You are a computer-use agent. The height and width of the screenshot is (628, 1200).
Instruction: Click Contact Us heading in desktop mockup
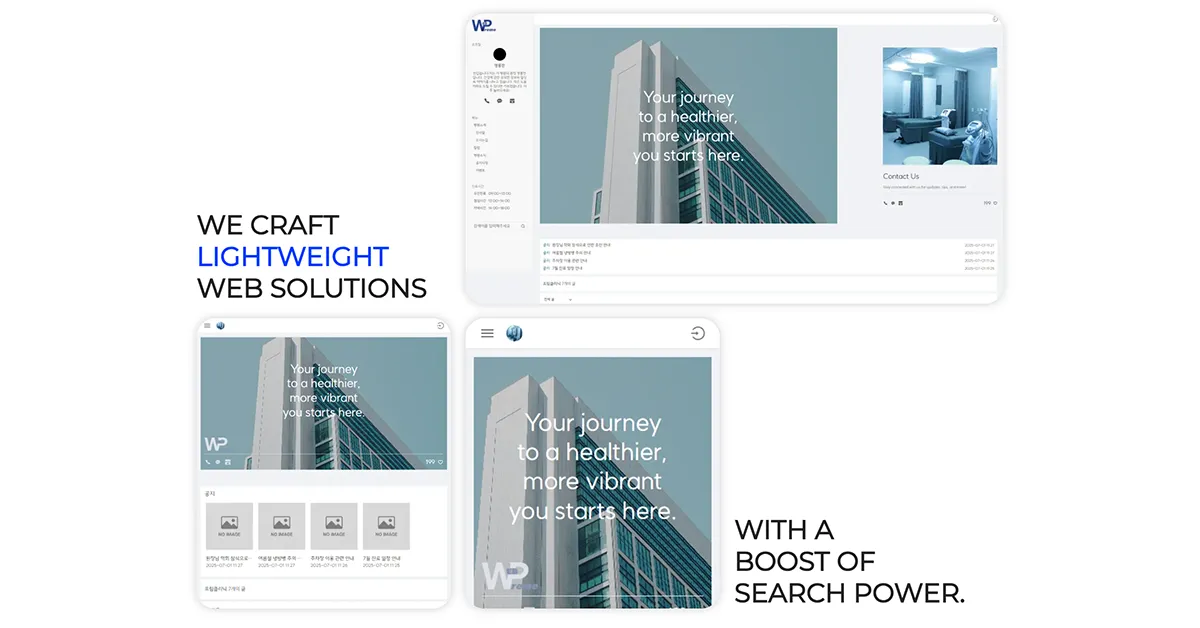900,176
